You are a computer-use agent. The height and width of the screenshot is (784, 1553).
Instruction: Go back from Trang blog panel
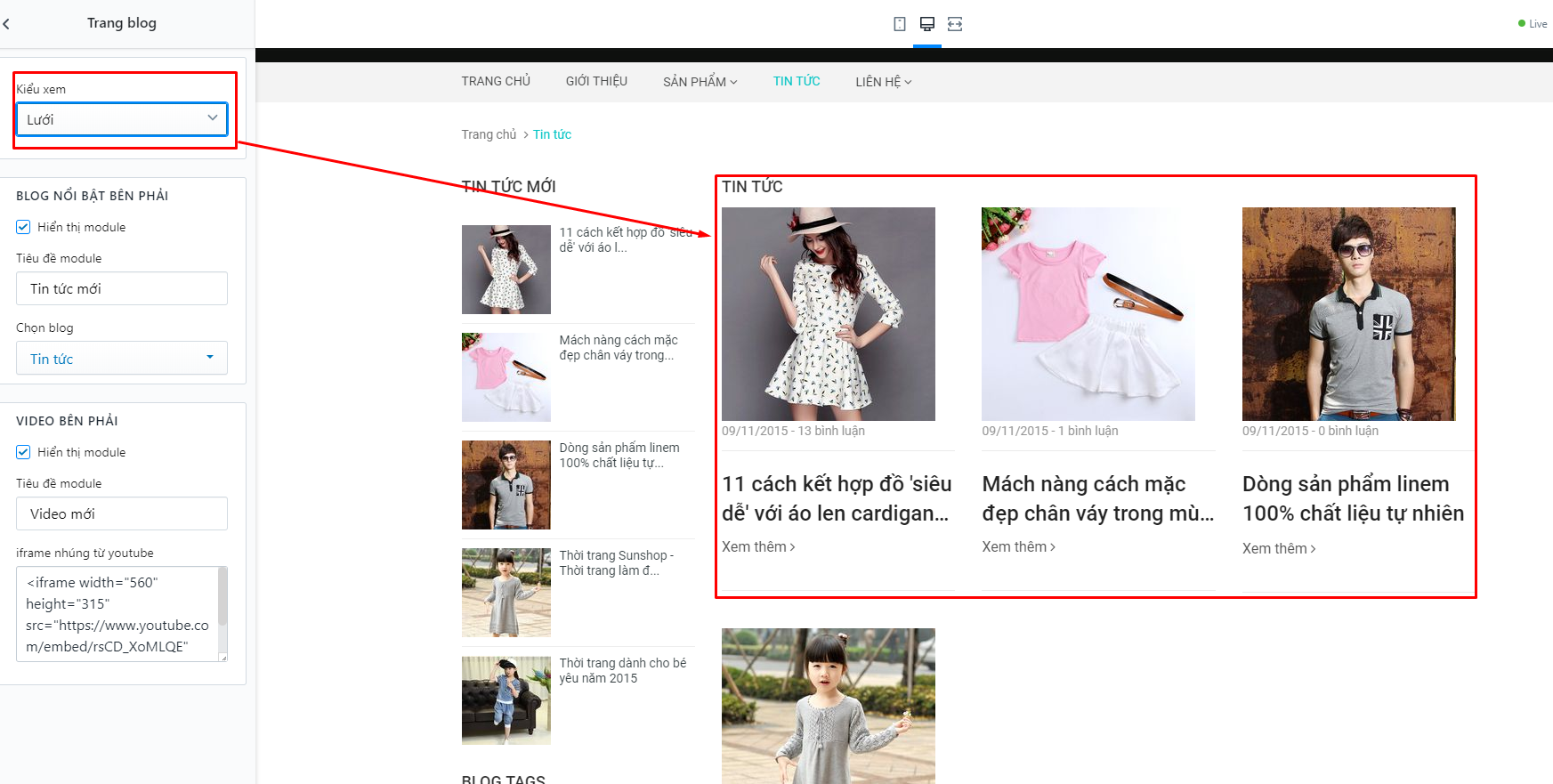coord(6,24)
